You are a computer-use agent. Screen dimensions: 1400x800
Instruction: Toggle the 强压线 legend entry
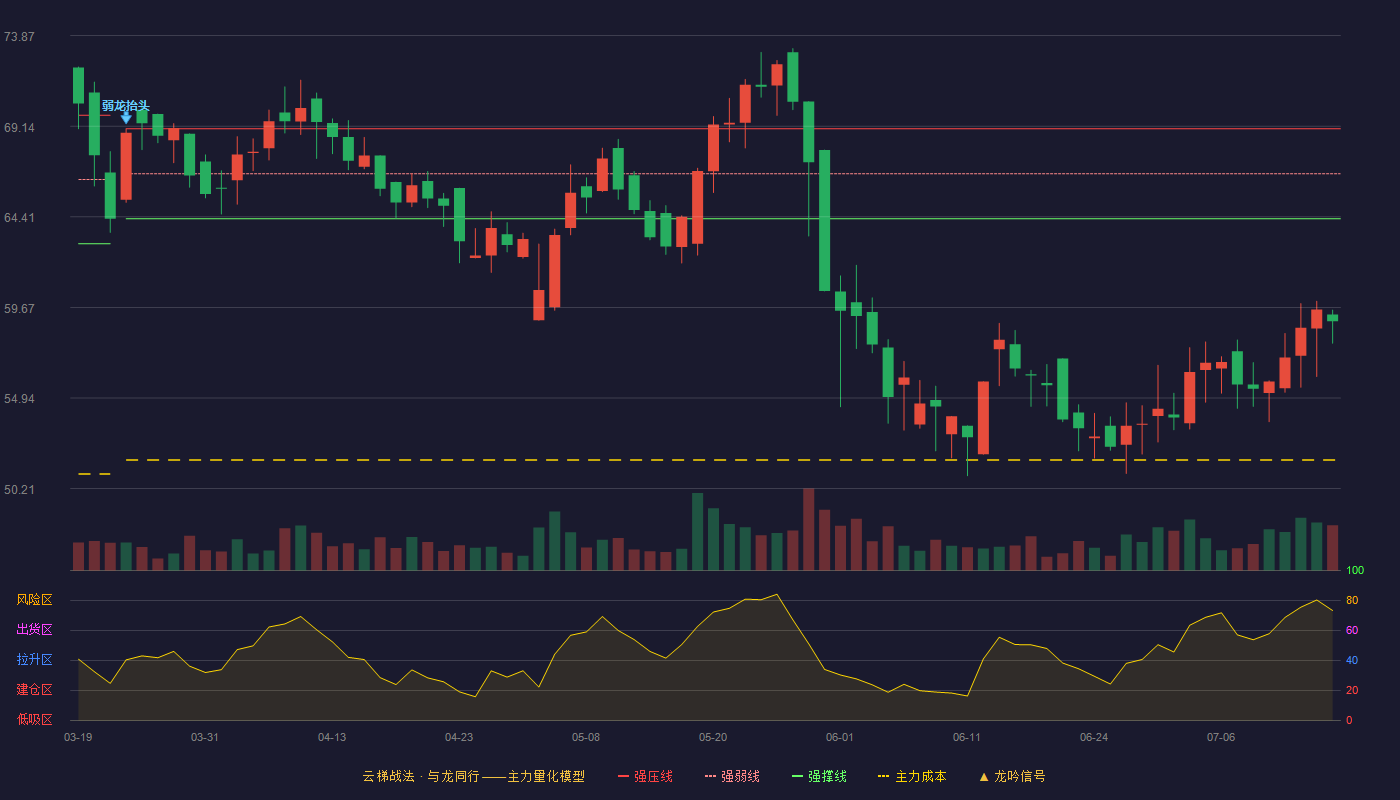click(645, 776)
